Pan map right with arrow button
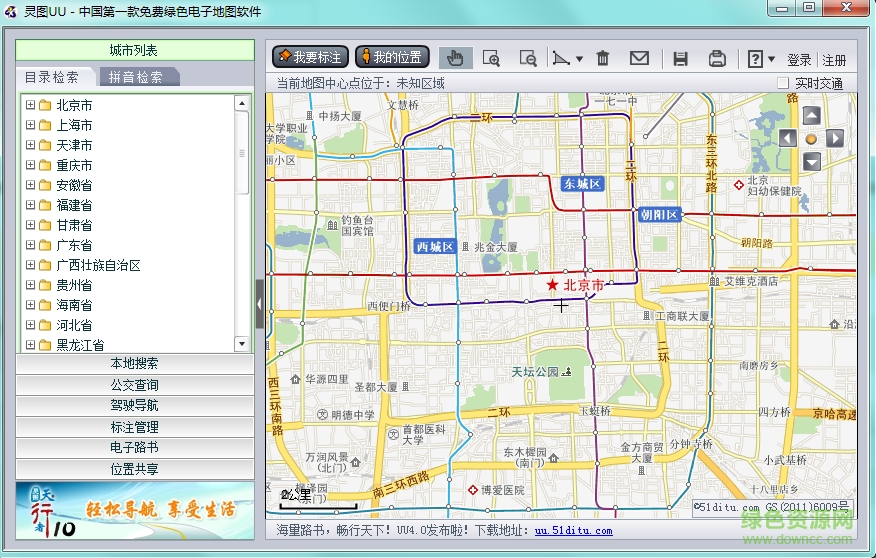This screenshot has height=558, width=876. (835, 138)
